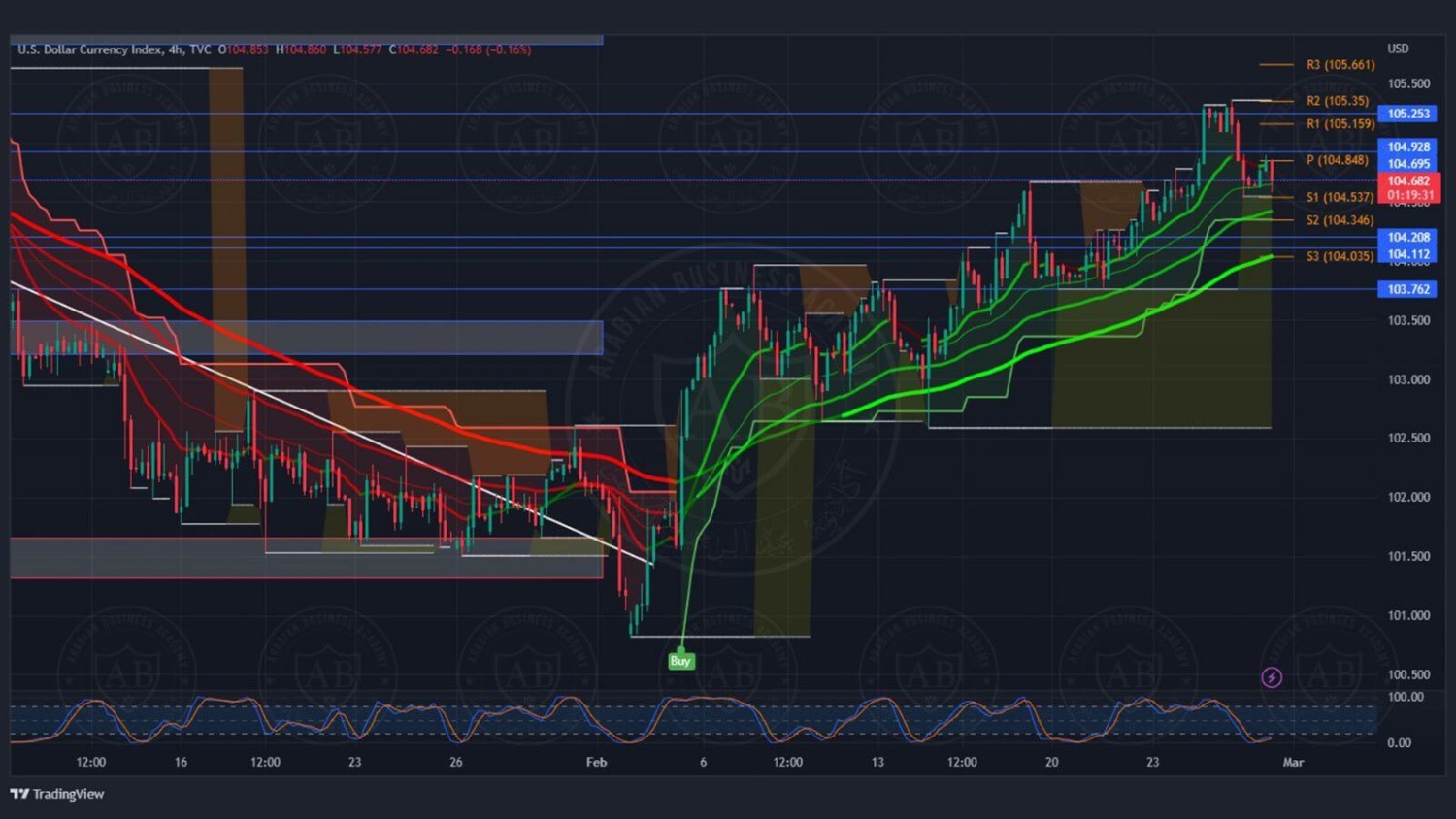
Task: Click the USD currency label
Action: pyautogui.click(x=1398, y=49)
